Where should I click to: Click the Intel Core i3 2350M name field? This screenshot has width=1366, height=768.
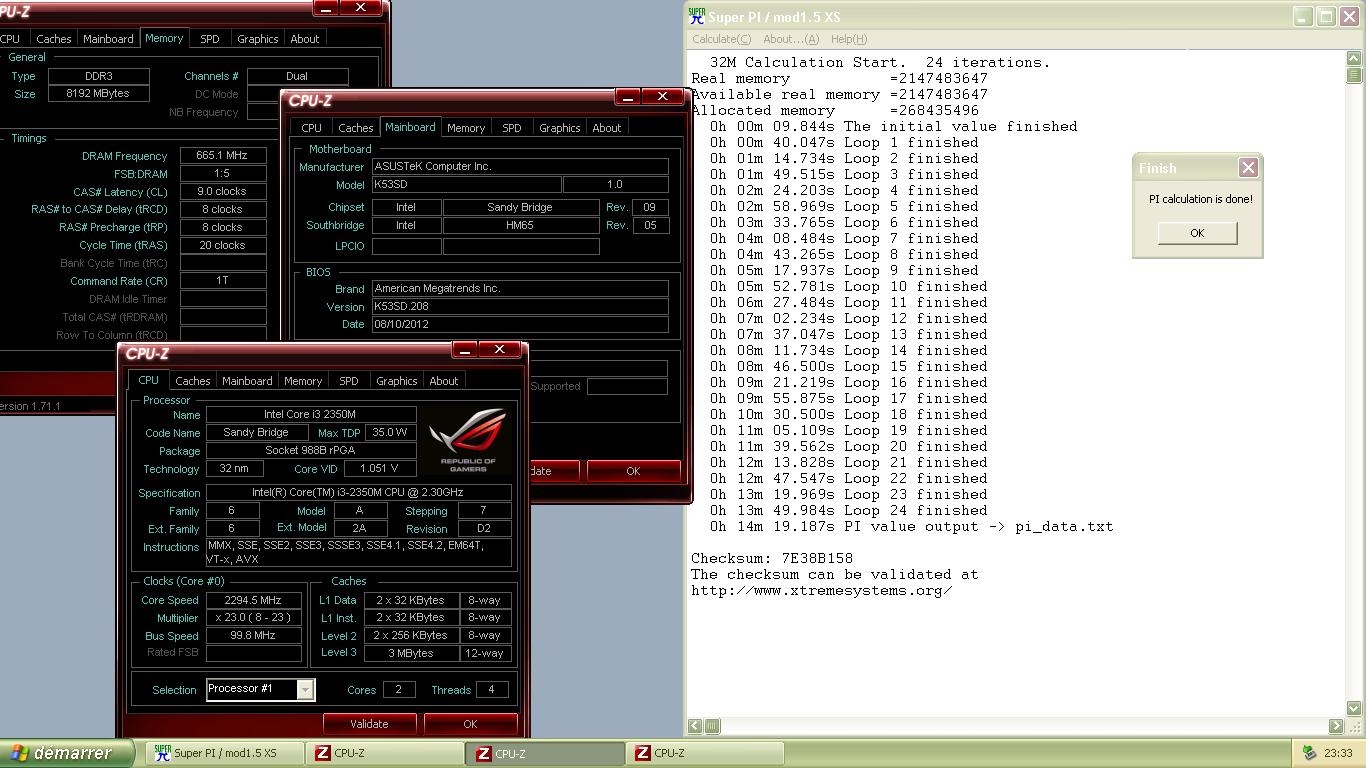[311, 414]
